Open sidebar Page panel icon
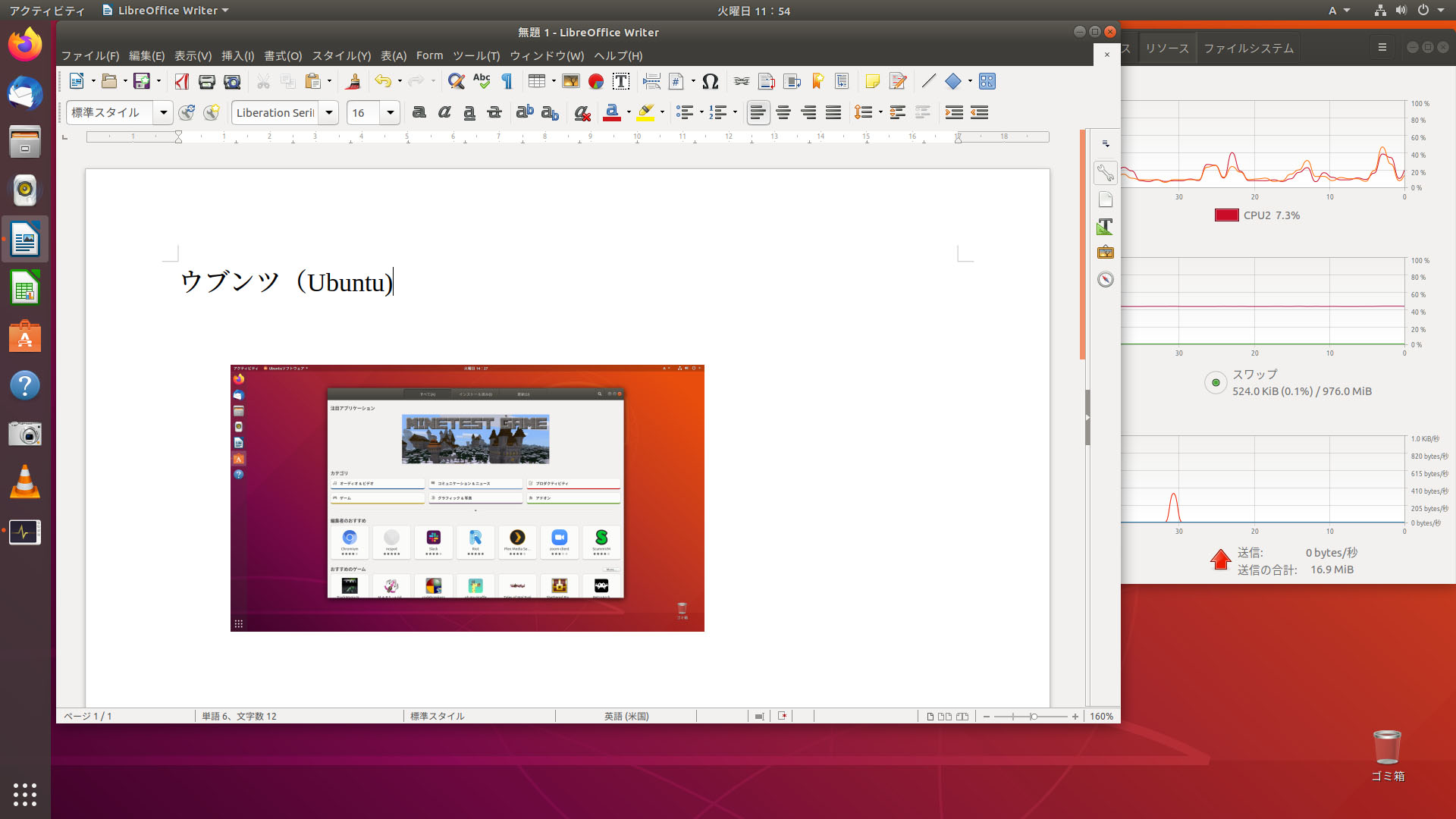This screenshot has width=1456, height=819. pos(1105,199)
